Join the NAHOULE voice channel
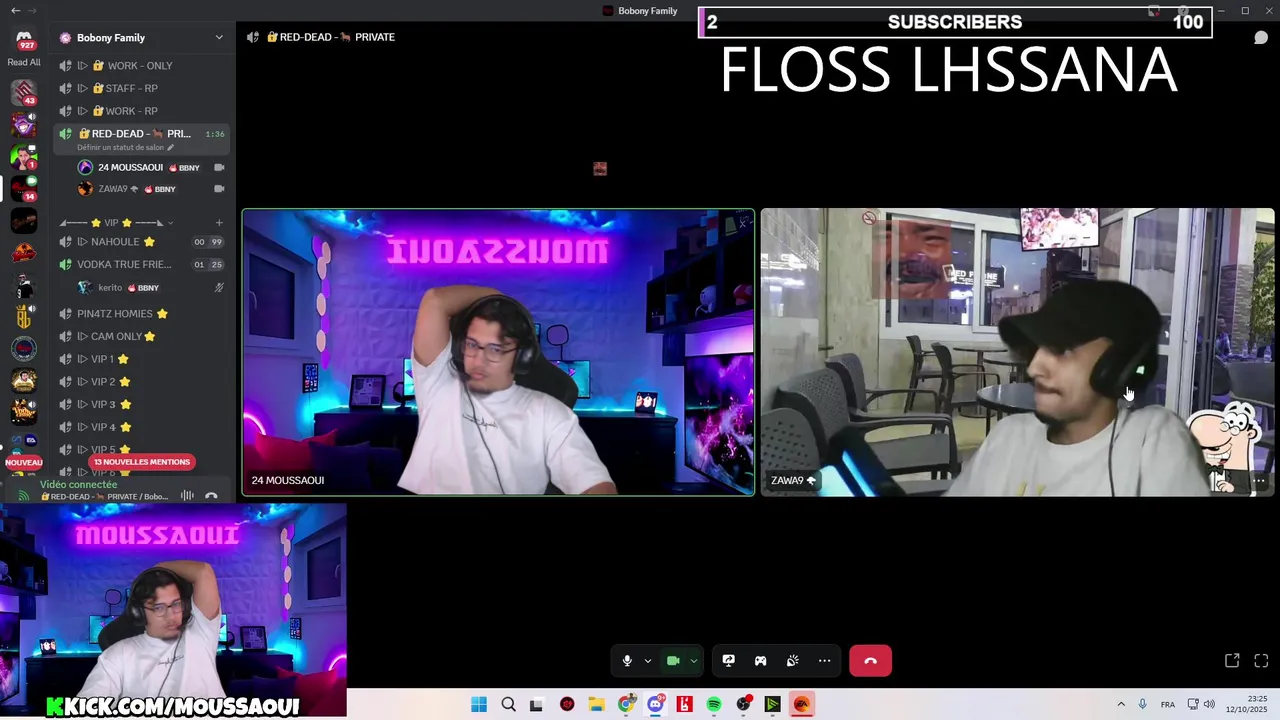Image resolution: width=1280 pixels, height=720 pixels. [x=140, y=242]
